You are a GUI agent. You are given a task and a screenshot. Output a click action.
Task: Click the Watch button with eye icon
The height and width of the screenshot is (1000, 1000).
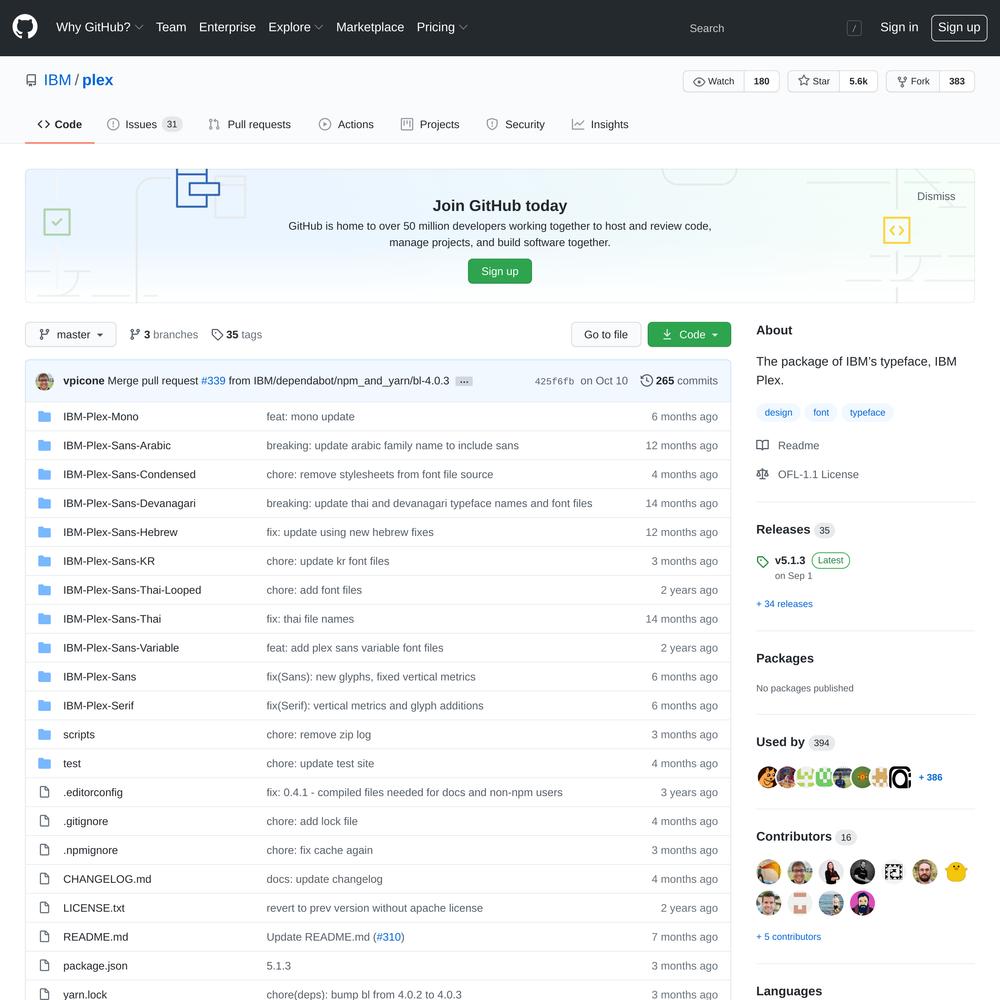[x=713, y=81]
